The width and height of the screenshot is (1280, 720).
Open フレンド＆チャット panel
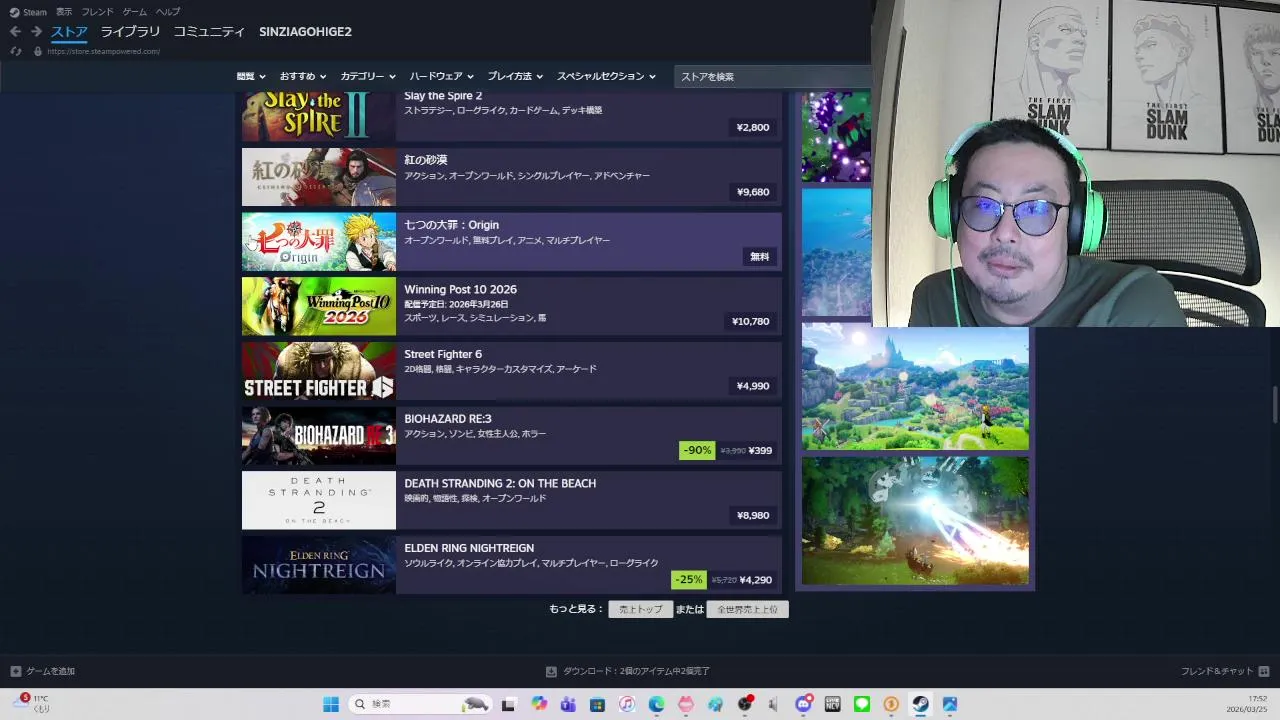[1225, 671]
